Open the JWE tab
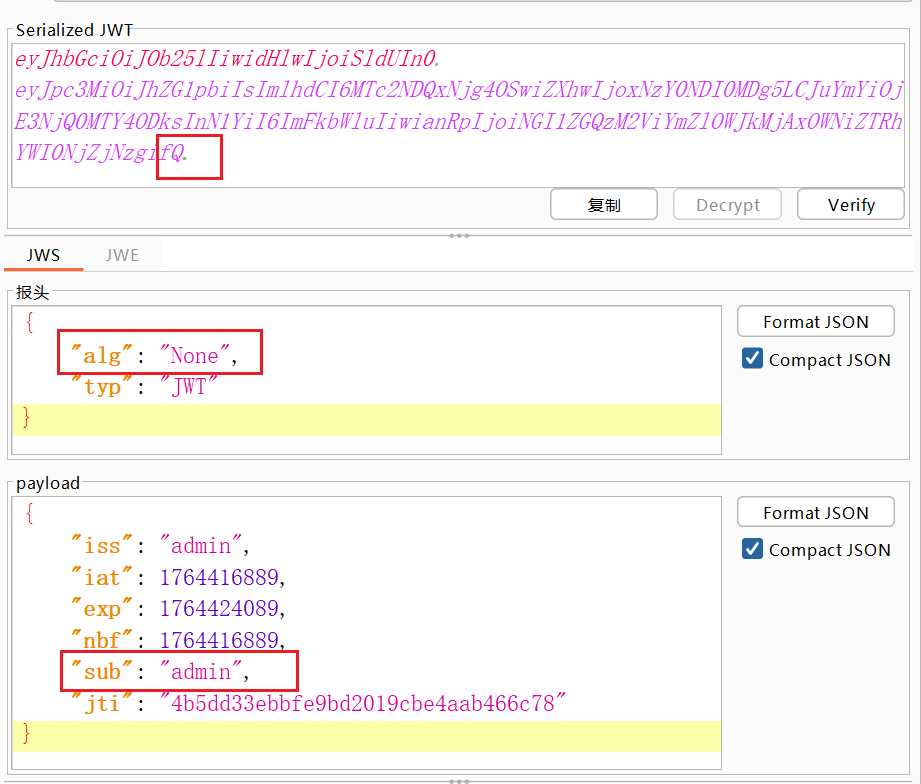 click(122, 255)
